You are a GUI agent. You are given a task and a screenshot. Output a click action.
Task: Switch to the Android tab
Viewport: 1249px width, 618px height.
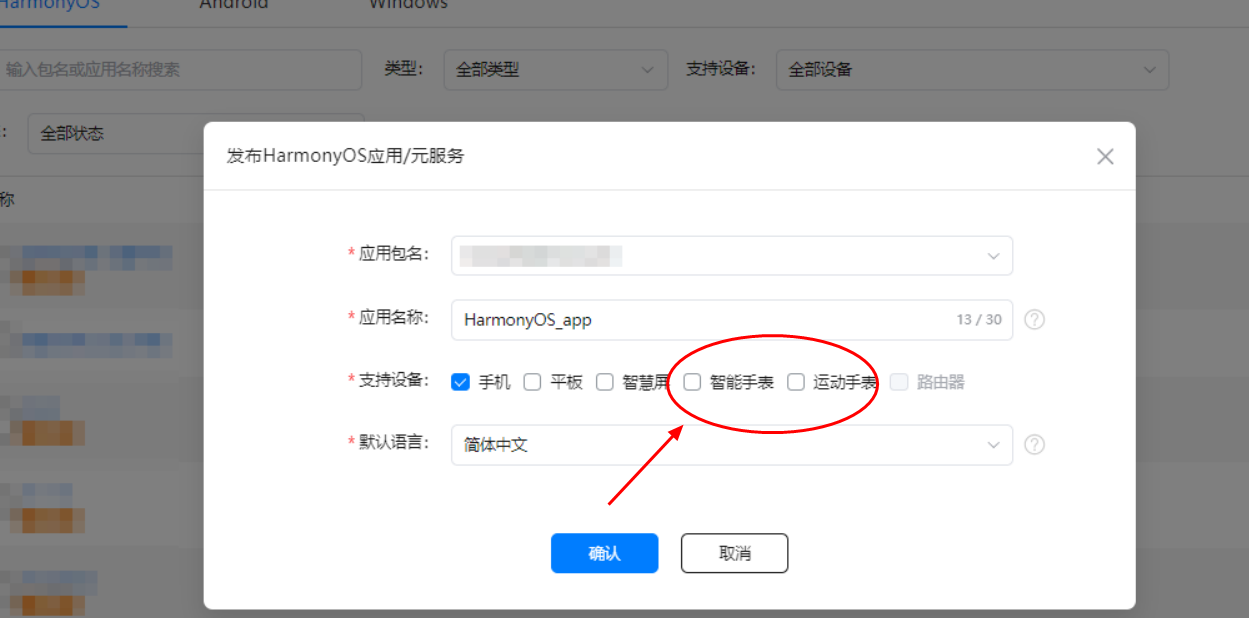234,5
